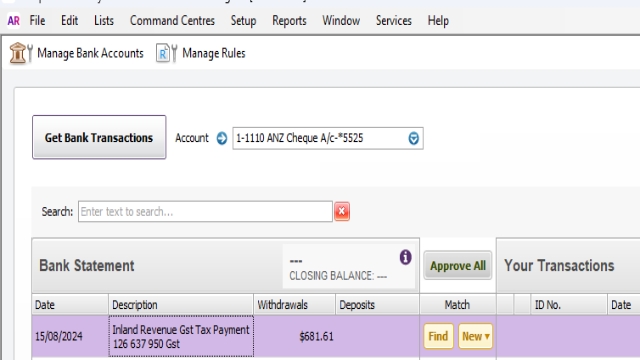Click the Match column header
Viewport: 640px width, 360px height.
(x=458, y=304)
